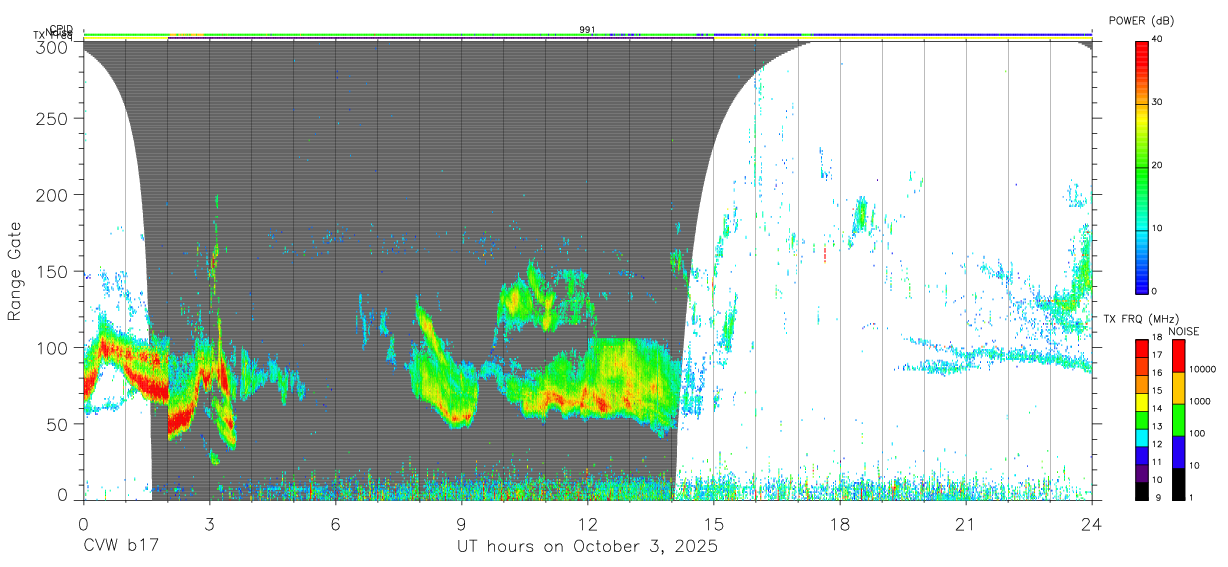Image resolution: width=1228 pixels, height=567 pixels.
Task: Click the '16' label on TX FRQ scale
Action: tap(1157, 374)
